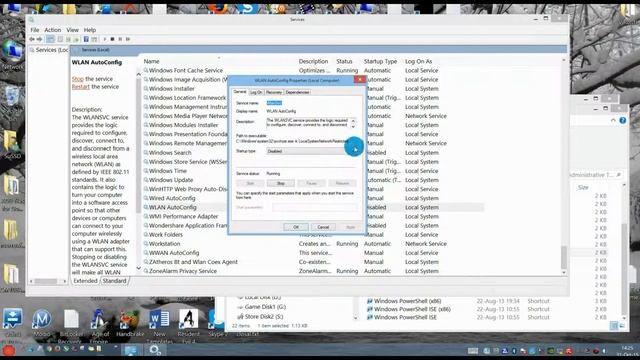
Task: Click the Network desktop icon
Action: tap(12, 56)
